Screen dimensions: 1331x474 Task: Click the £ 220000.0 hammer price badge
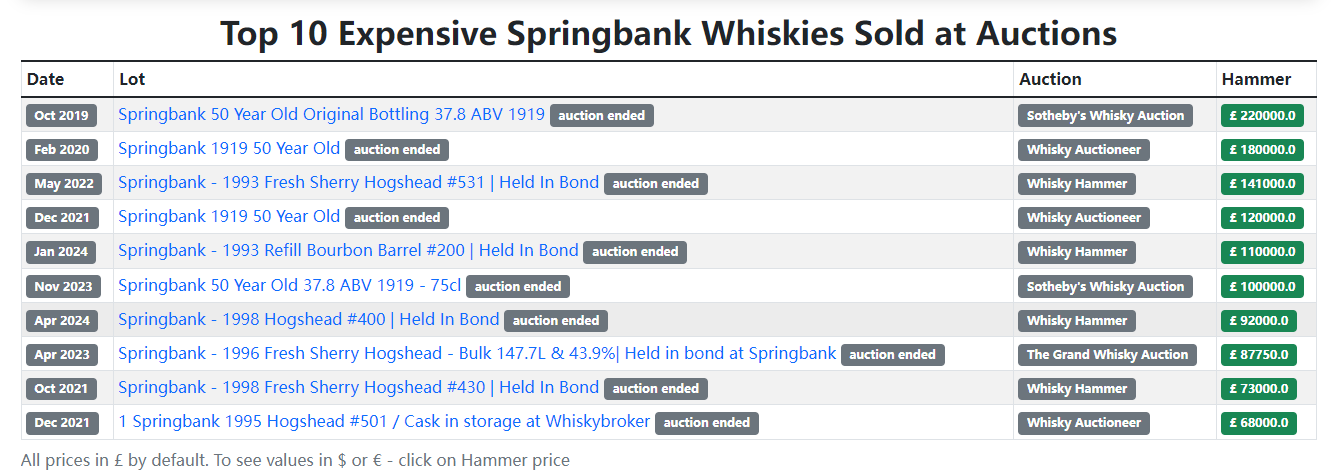[x=1262, y=116]
